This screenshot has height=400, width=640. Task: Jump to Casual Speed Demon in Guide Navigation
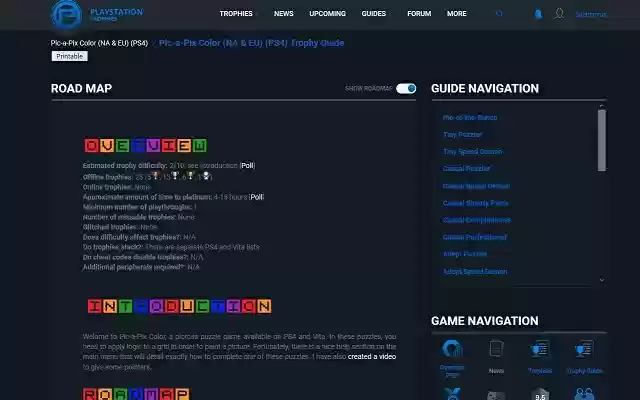pos(476,186)
